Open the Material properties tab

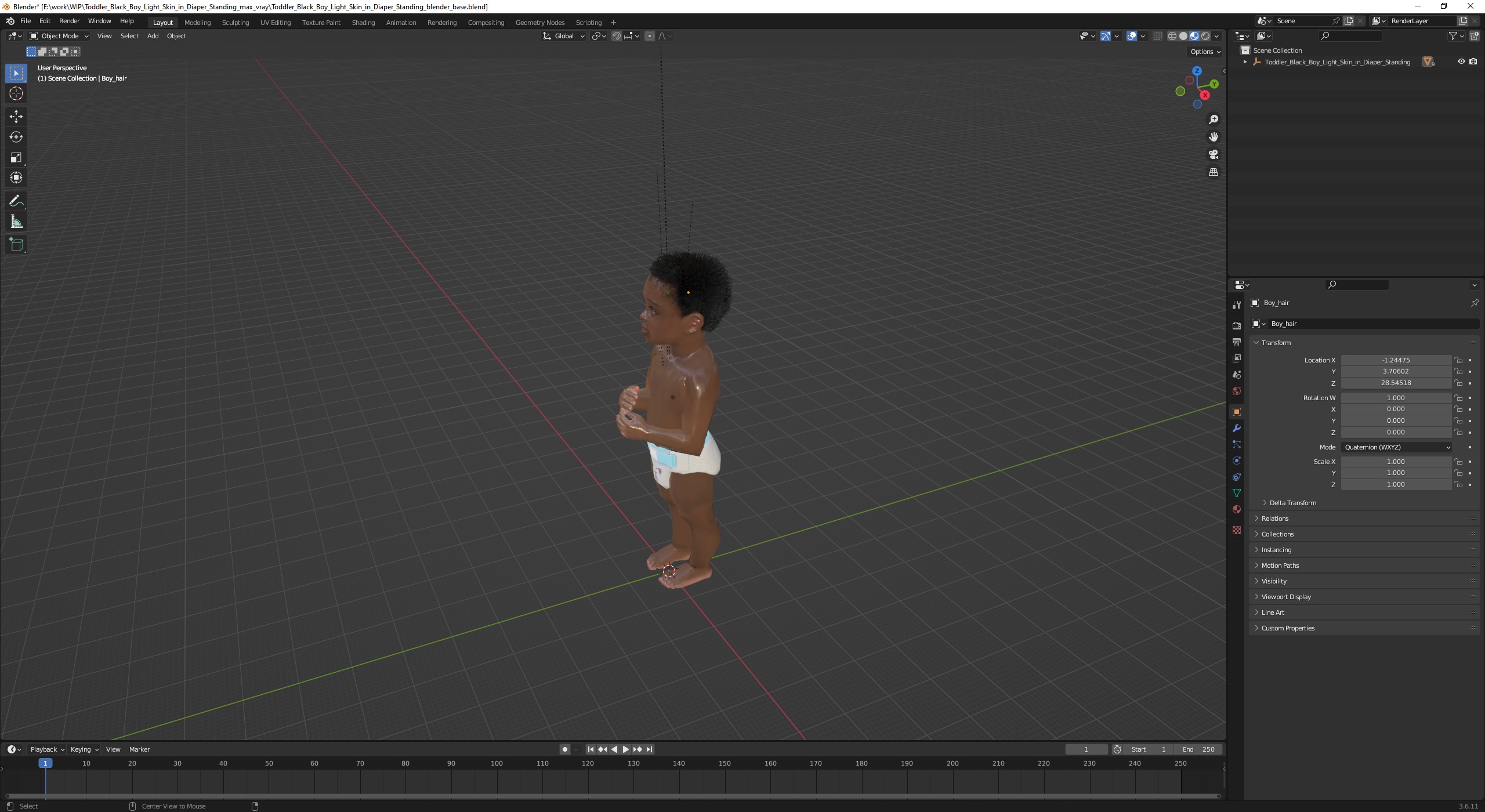click(1236, 509)
